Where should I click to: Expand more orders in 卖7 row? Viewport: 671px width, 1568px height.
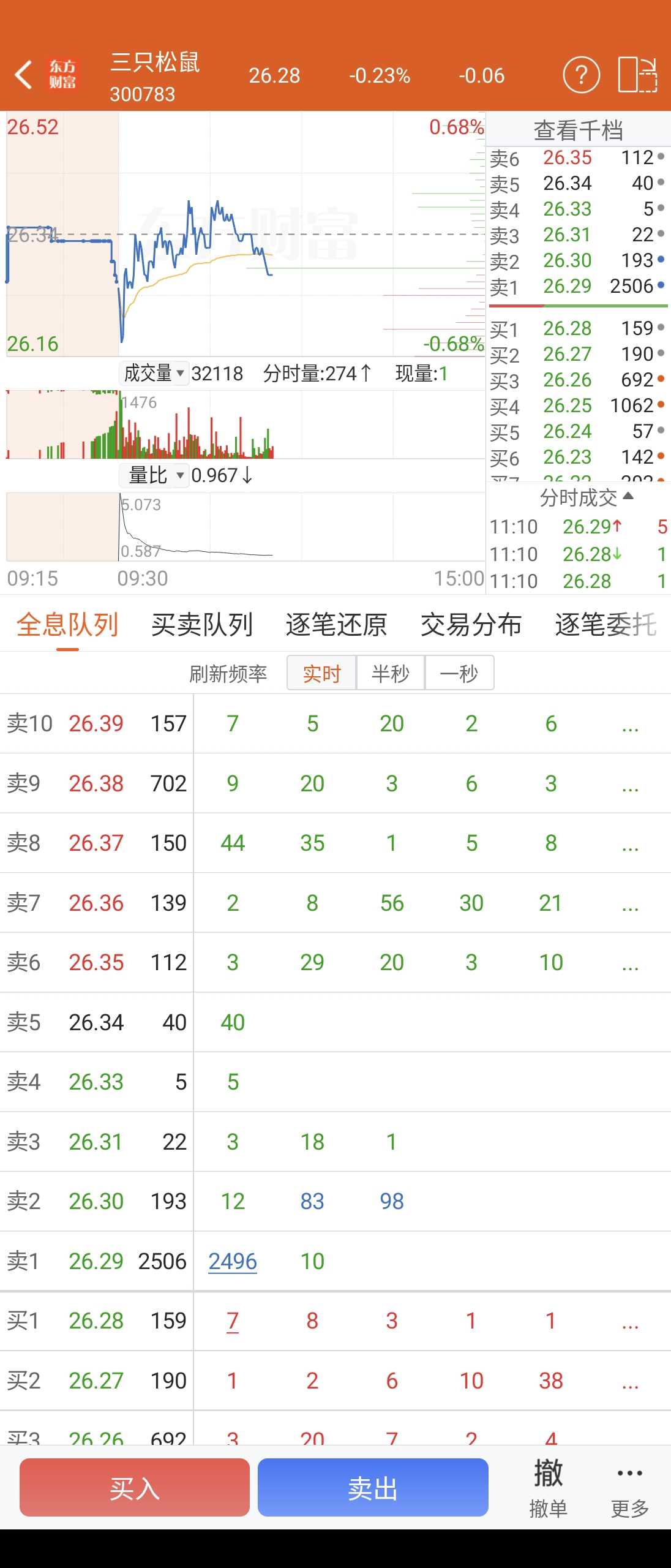[x=630, y=903]
